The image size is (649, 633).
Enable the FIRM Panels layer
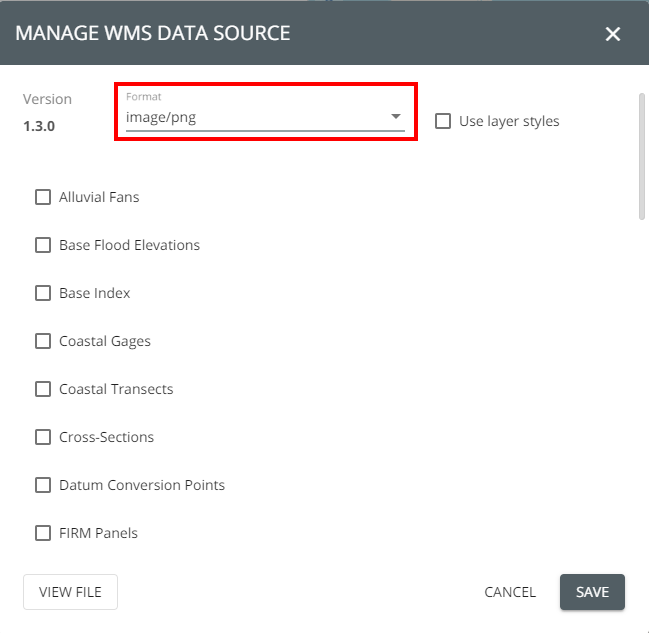(x=43, y=533)
